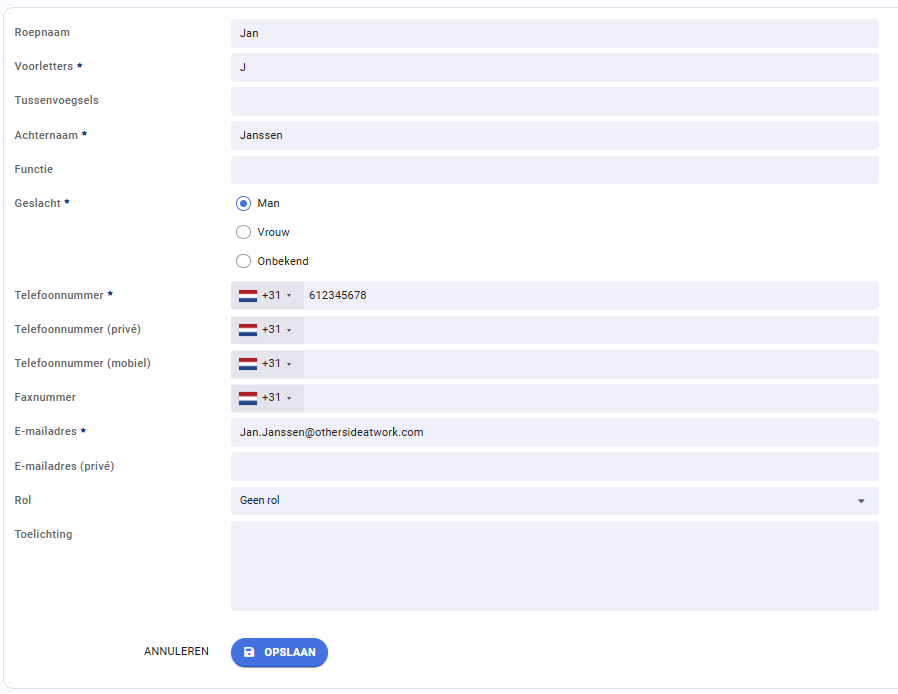Choose Onbekend as gender

click(x=243, y=261)
